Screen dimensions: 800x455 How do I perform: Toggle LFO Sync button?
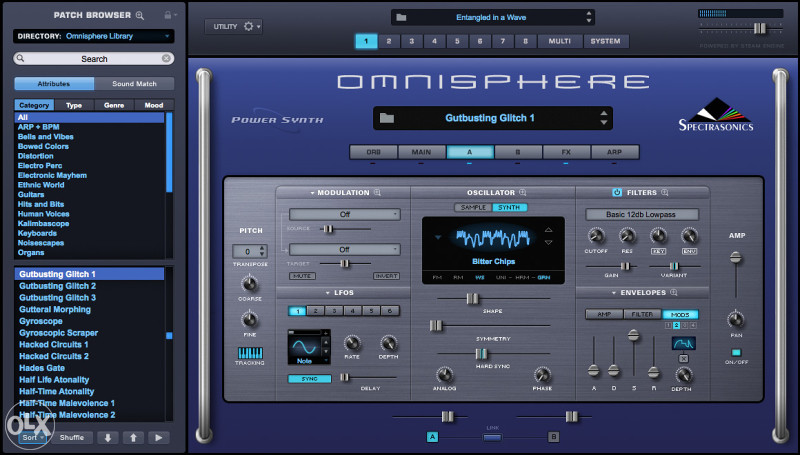[x=309, y=379]
